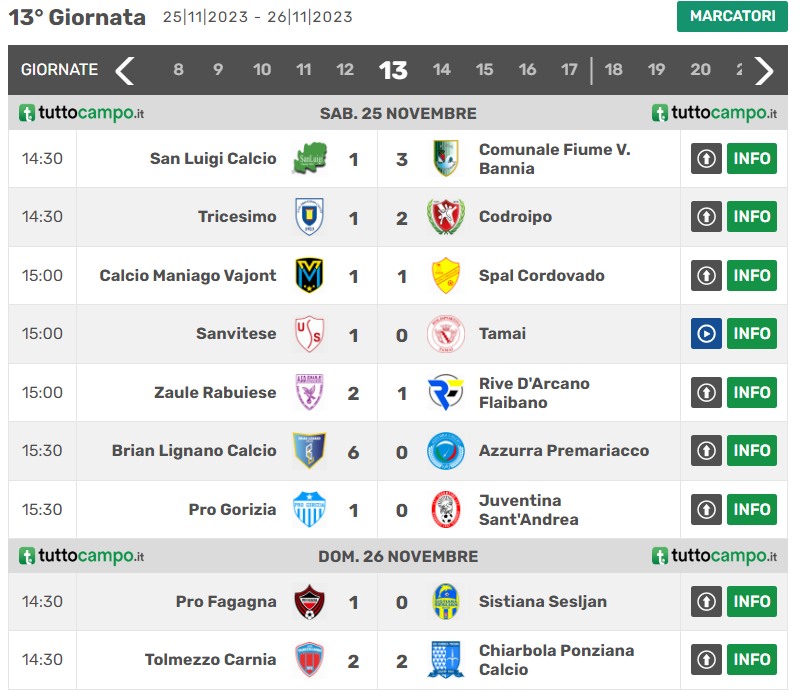803x696 pixels.
Task: Click the tuttocampo.it logo beside SAB. 25 NOVEMBRE
Action: tap(82, 113)
